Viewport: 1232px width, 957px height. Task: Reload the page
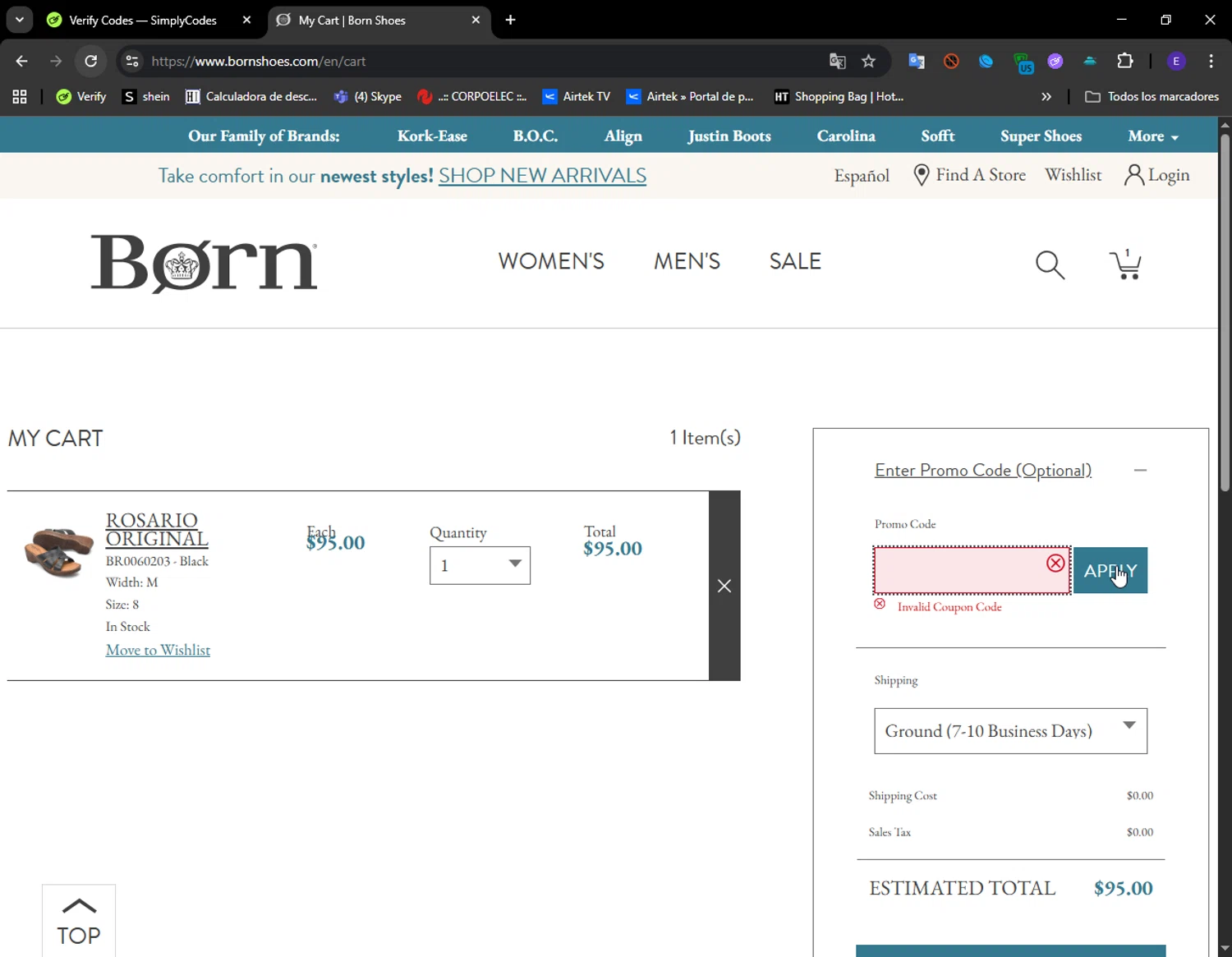click(x=91, y=61)
